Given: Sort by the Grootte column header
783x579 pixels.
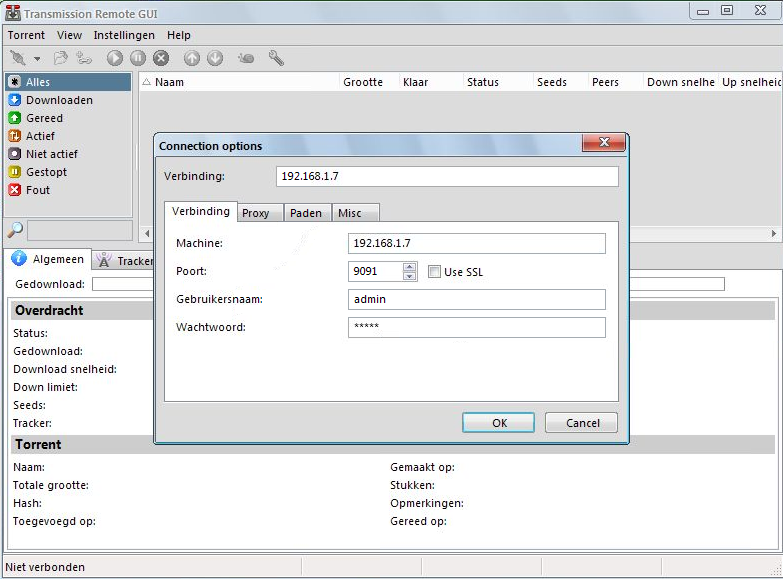Looking at the screenshot, I should [370, 82].
